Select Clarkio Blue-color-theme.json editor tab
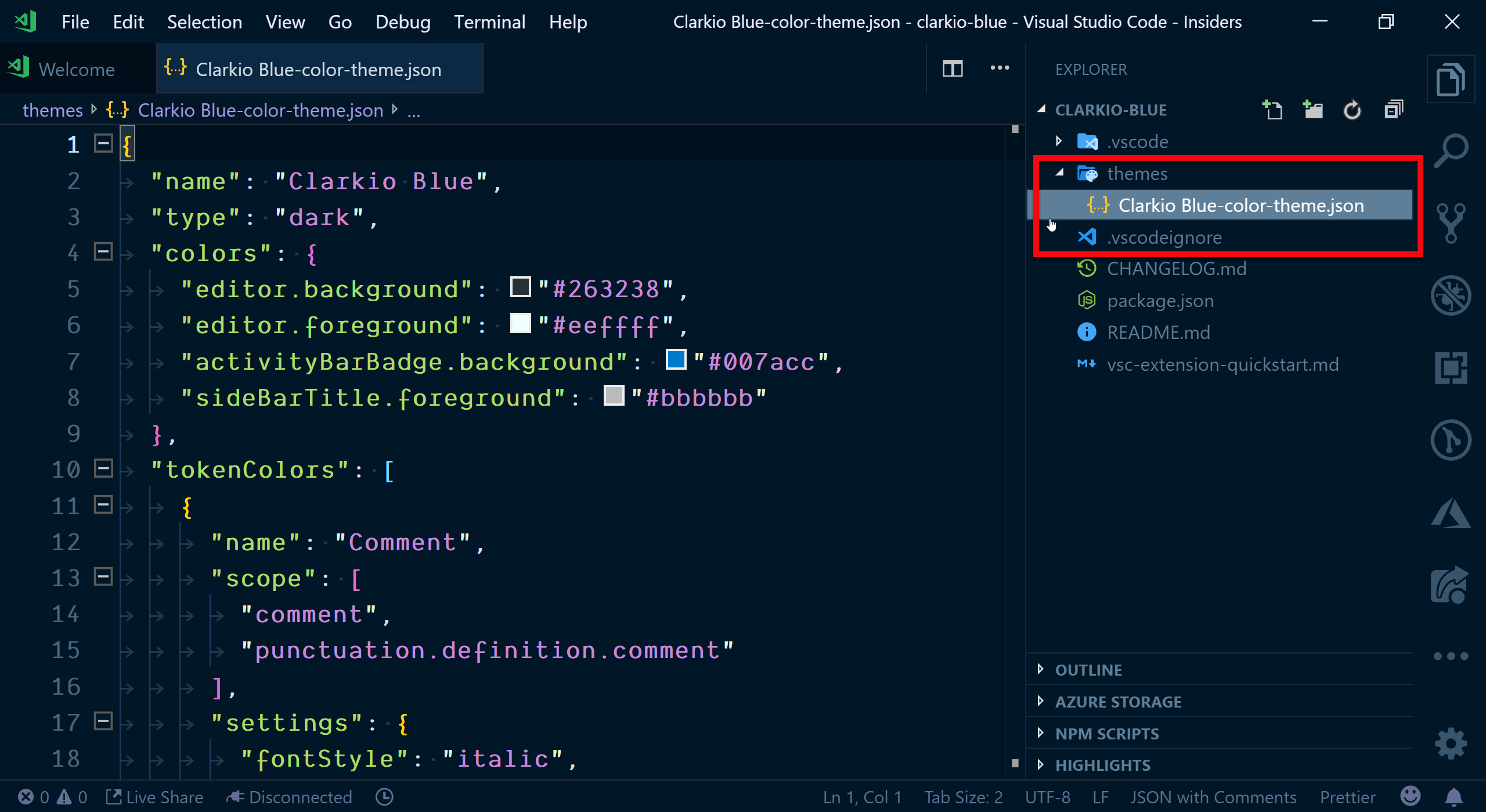 tap(319, 69)
